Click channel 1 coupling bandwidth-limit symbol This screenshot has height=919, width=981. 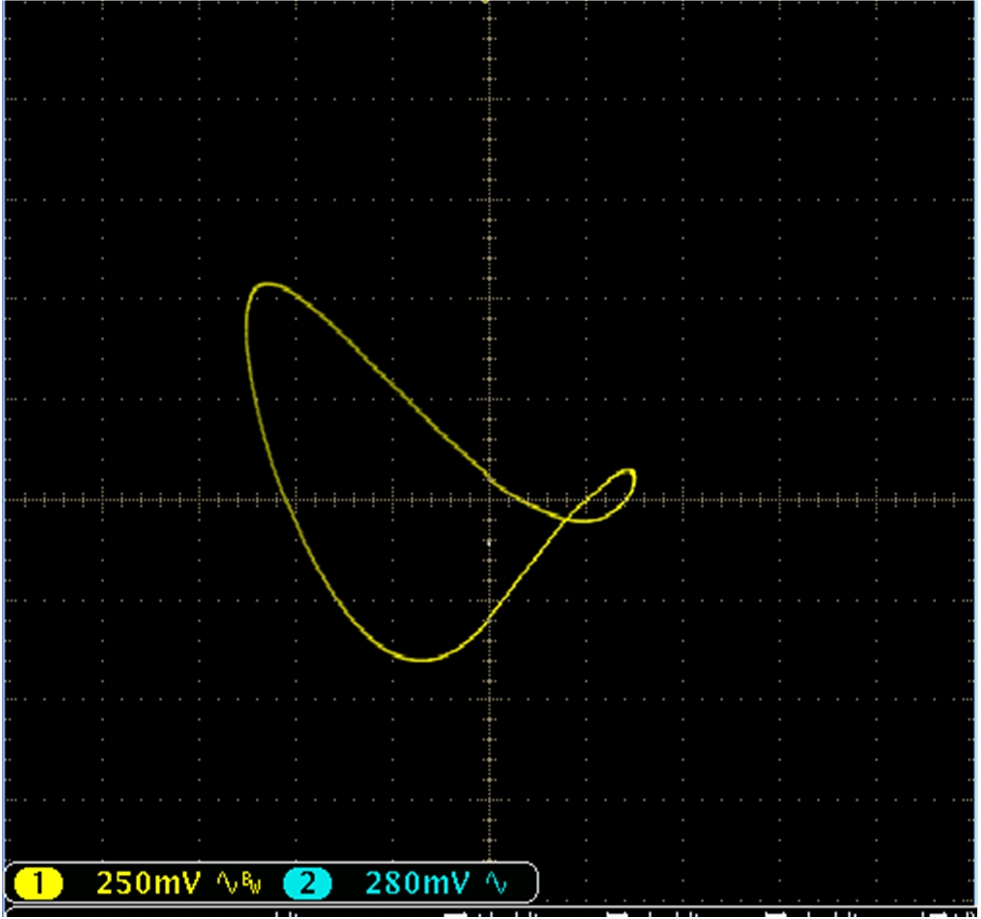(239, 883)
